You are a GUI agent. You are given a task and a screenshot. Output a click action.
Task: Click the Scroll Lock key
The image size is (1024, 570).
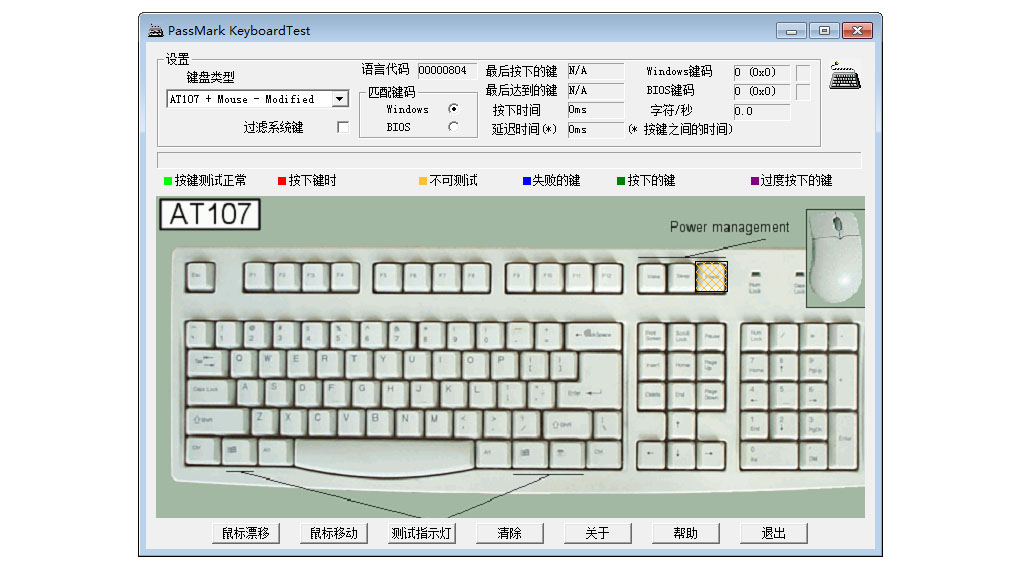pos(681,336)
